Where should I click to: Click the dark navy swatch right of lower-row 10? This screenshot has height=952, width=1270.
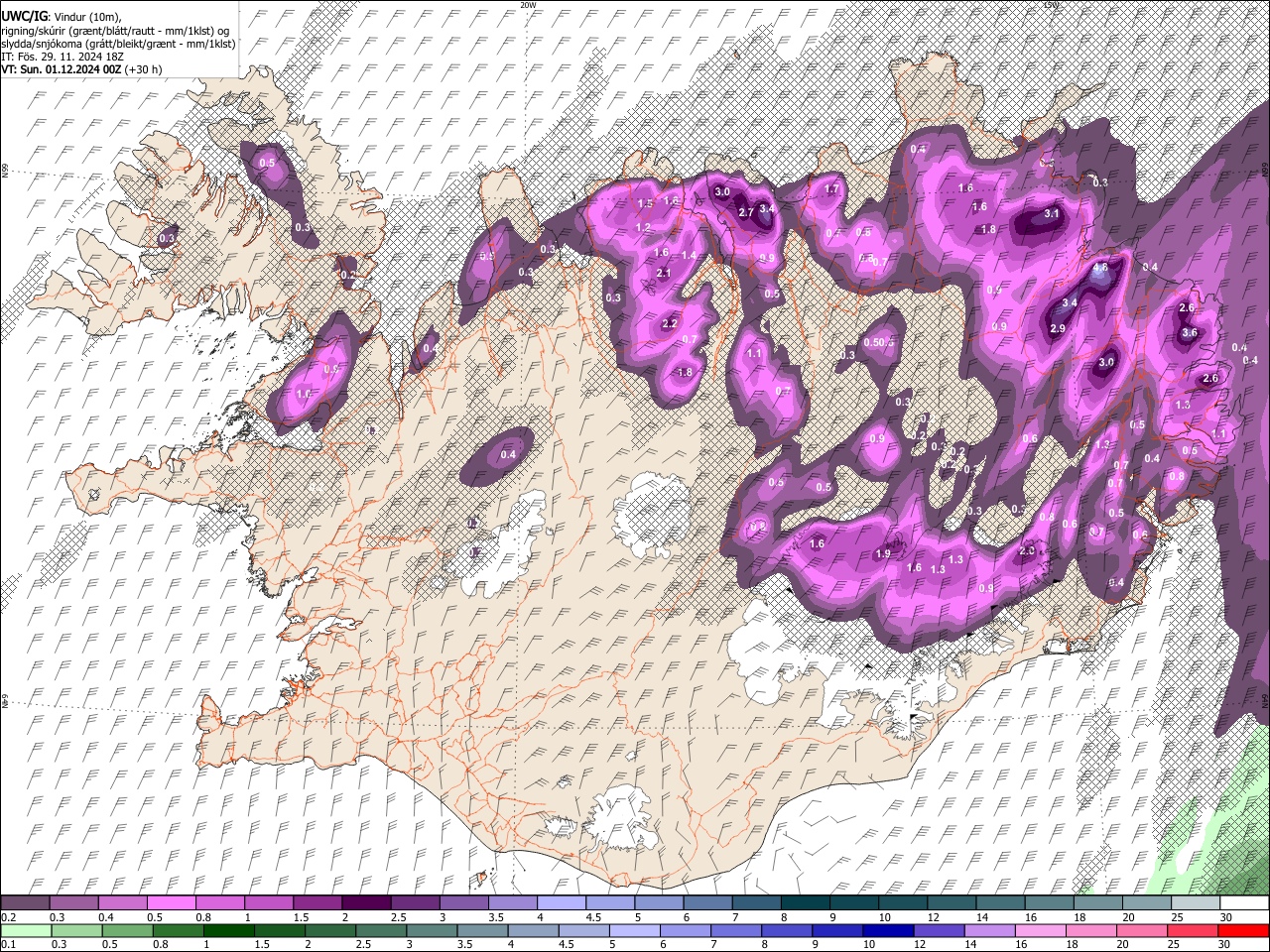click(x=886, y=930)
